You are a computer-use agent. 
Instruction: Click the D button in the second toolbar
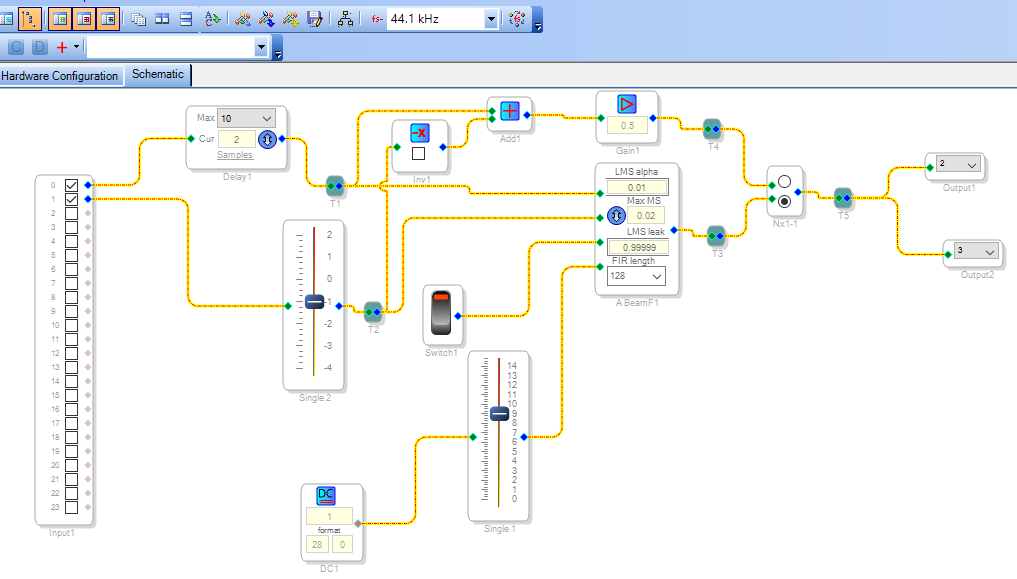40,47
